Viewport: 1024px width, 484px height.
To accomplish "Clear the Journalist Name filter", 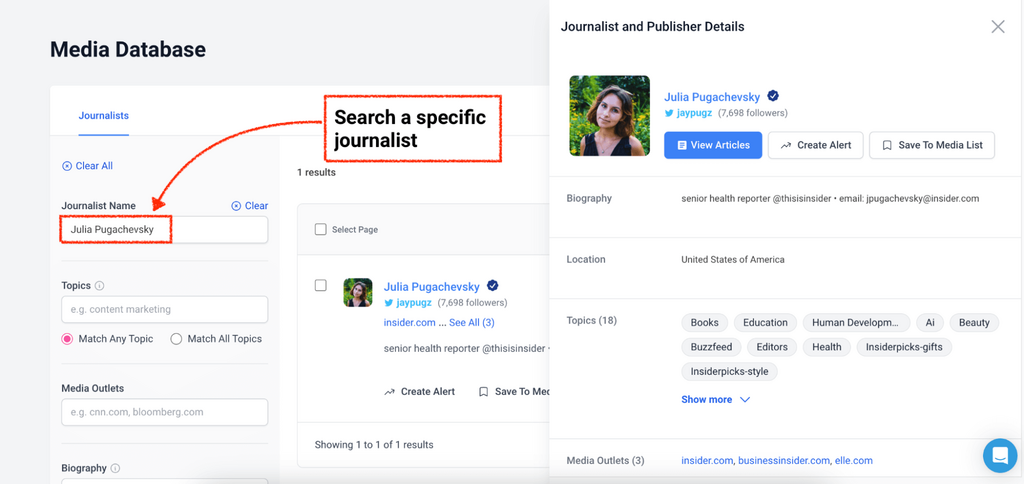I will [x=249, y=206].
